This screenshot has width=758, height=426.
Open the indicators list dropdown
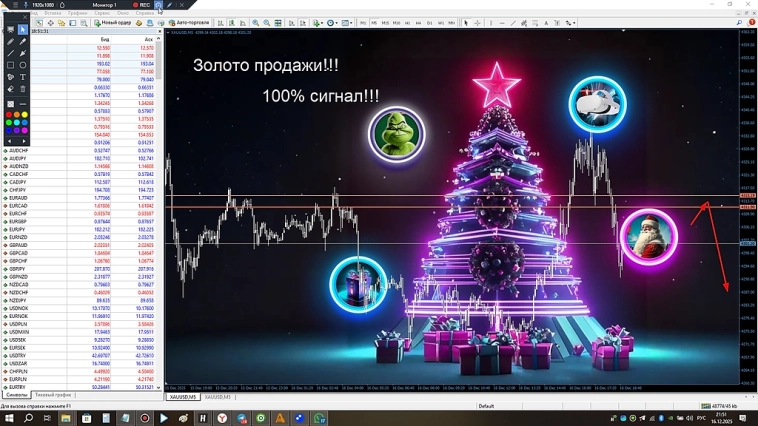[x=317, y=23]
